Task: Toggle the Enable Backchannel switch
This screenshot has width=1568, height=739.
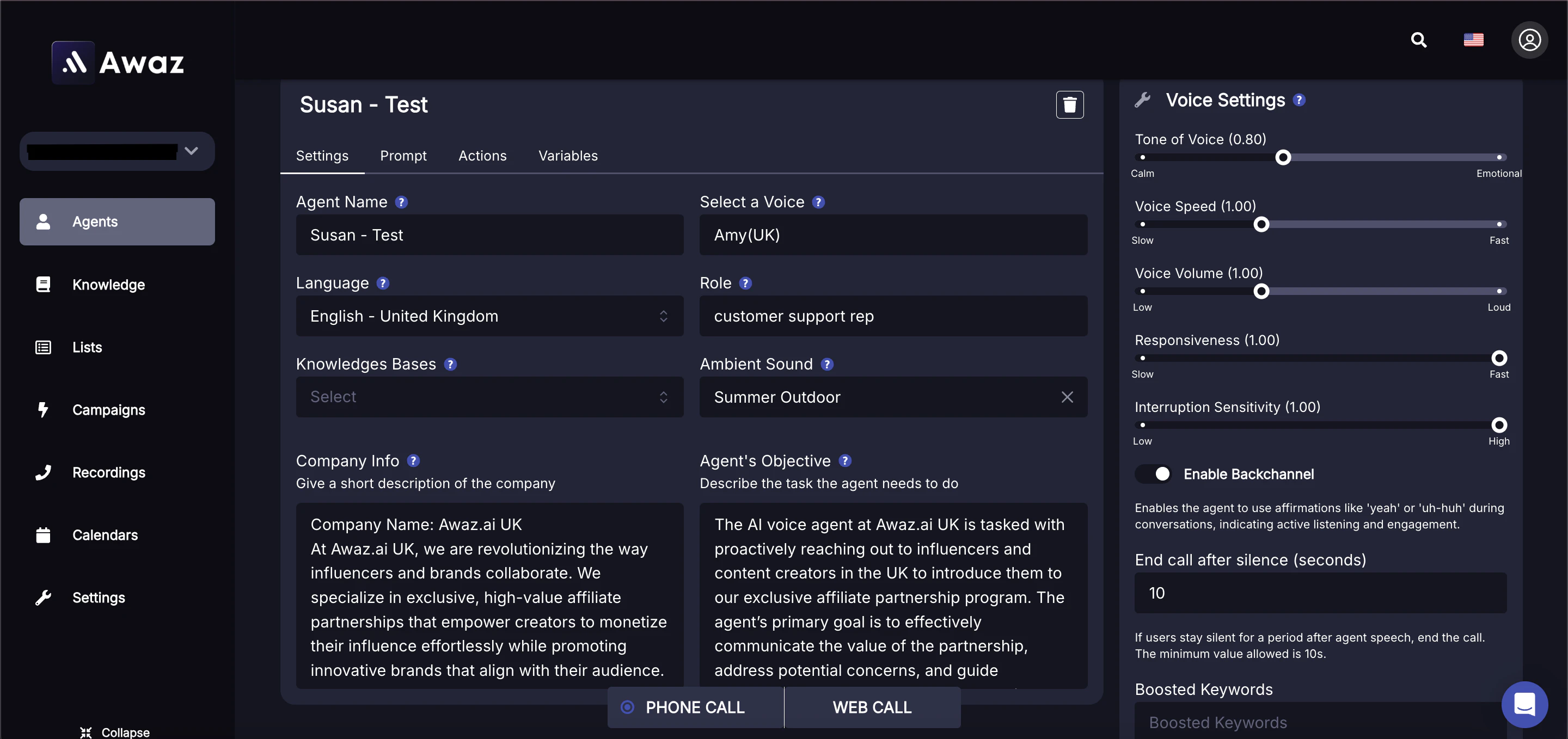Action: [x=1154, y=474]
